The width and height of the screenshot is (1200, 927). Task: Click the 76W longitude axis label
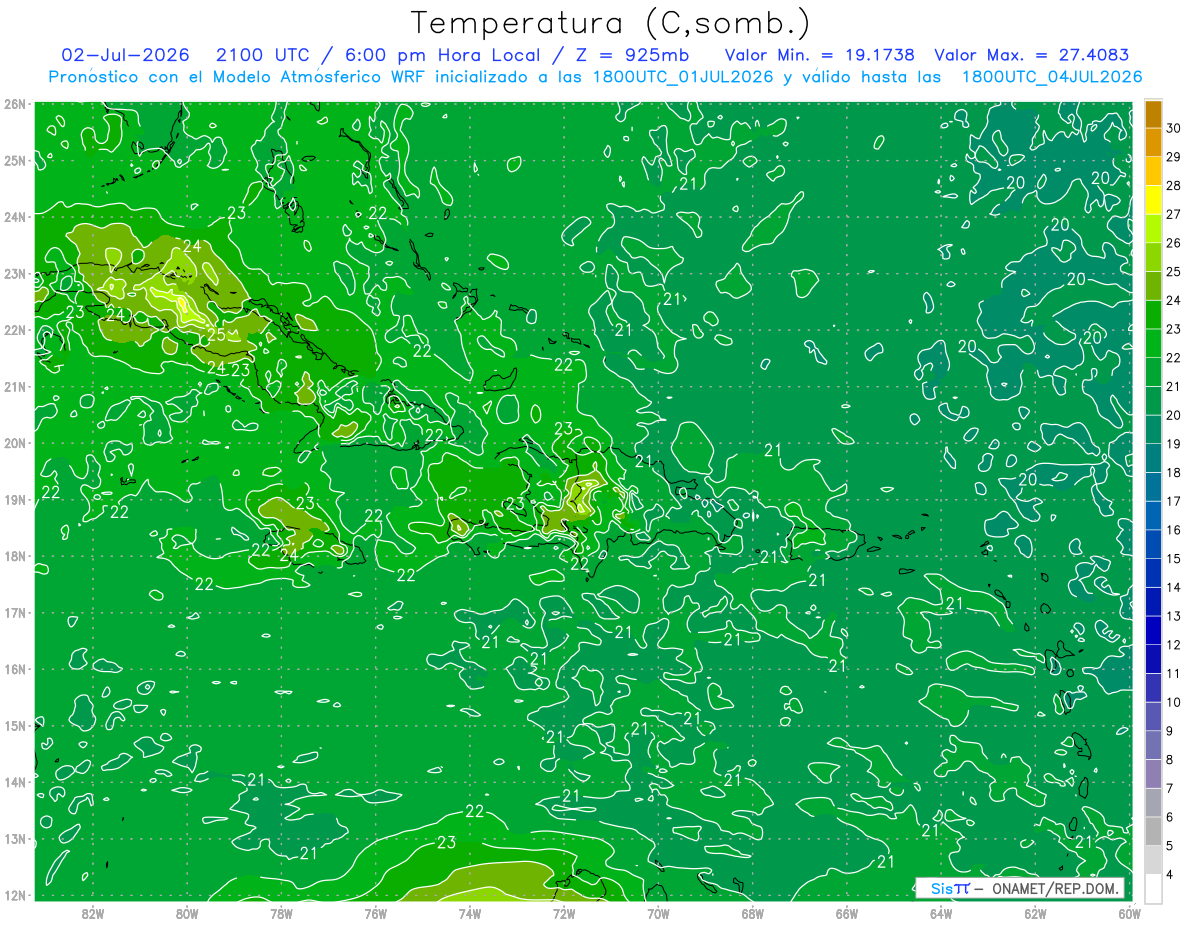[375, 912]
